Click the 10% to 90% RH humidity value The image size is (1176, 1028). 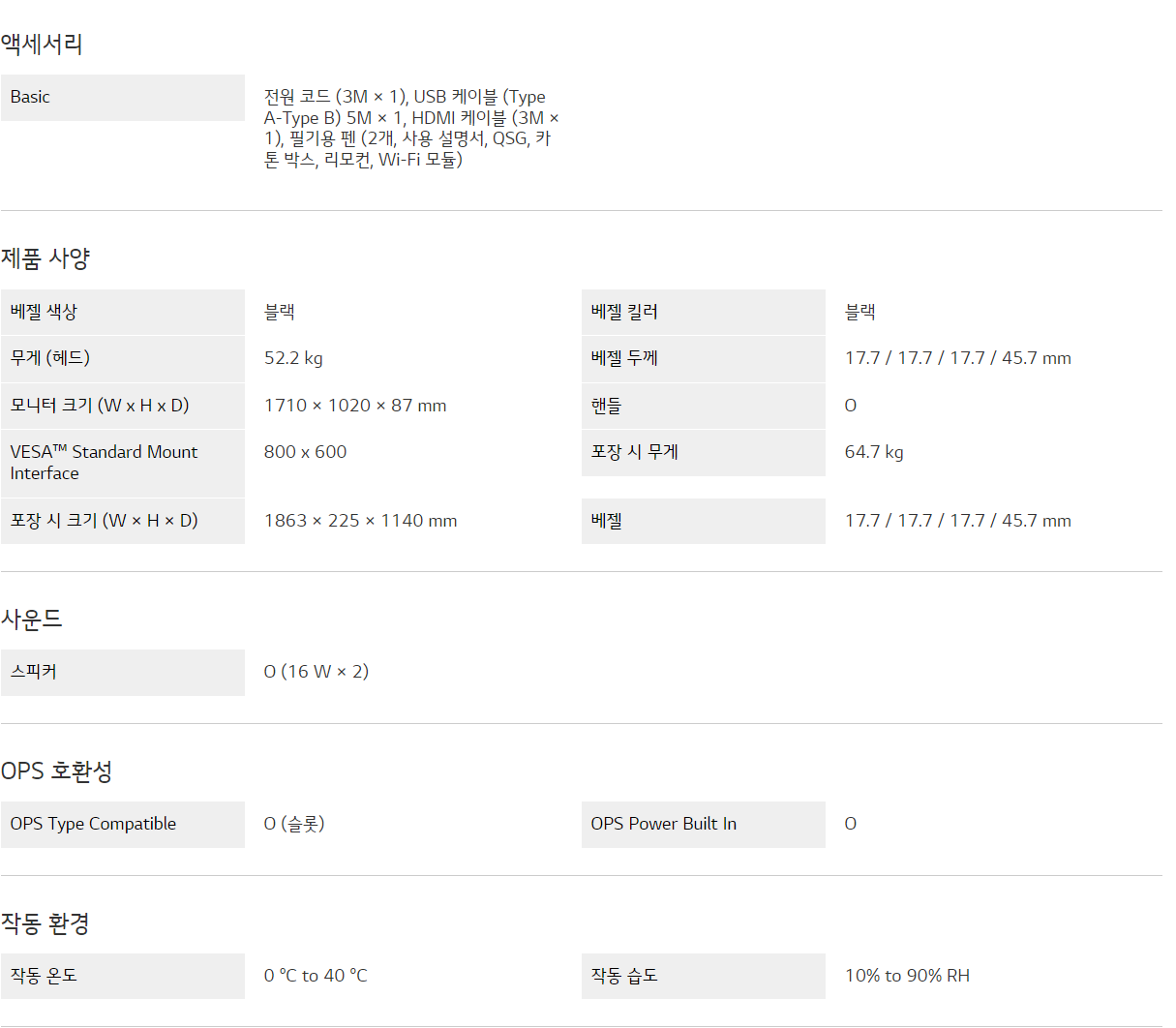(x=907, y=976)
